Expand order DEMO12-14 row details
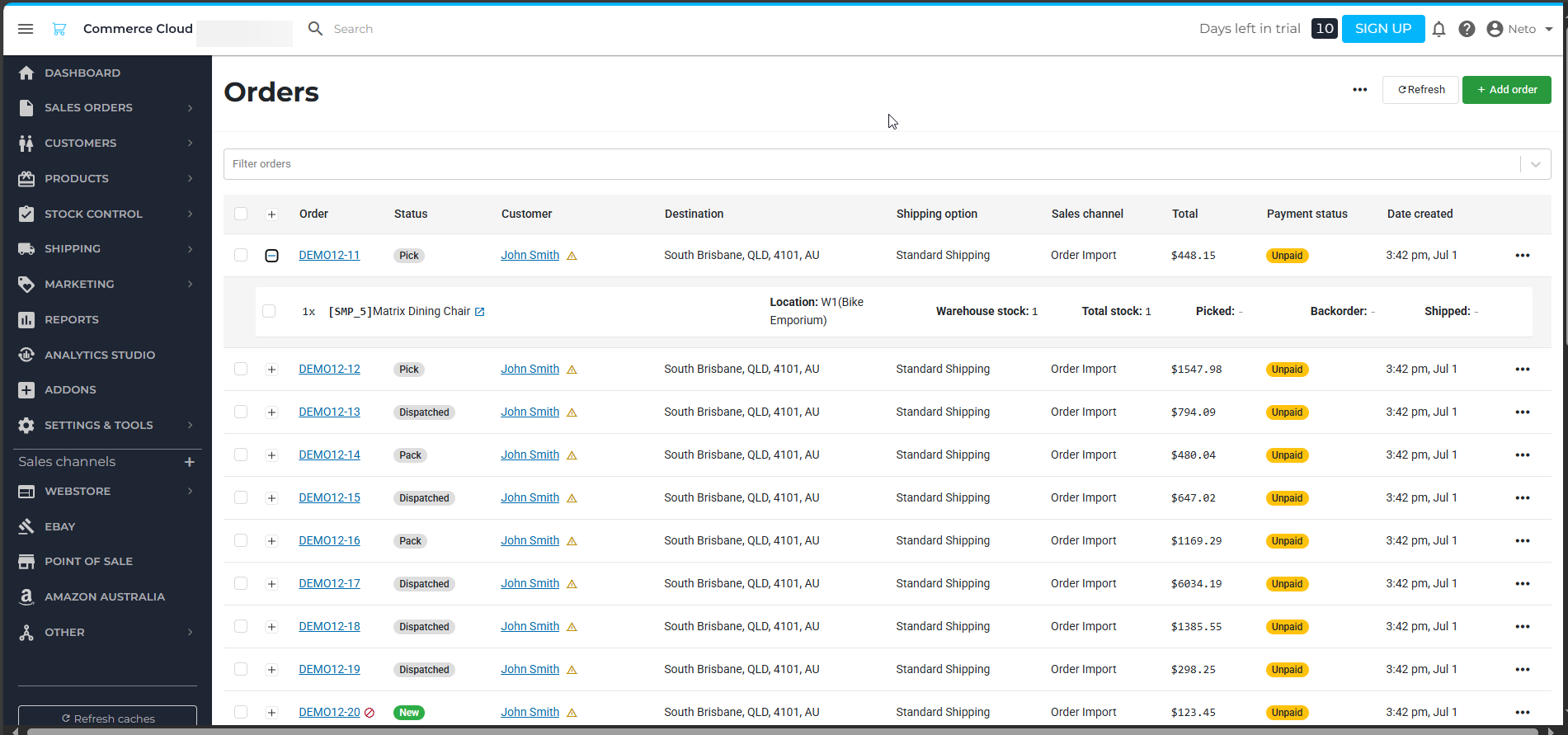1568x735 pixels. tap(271, 455)
